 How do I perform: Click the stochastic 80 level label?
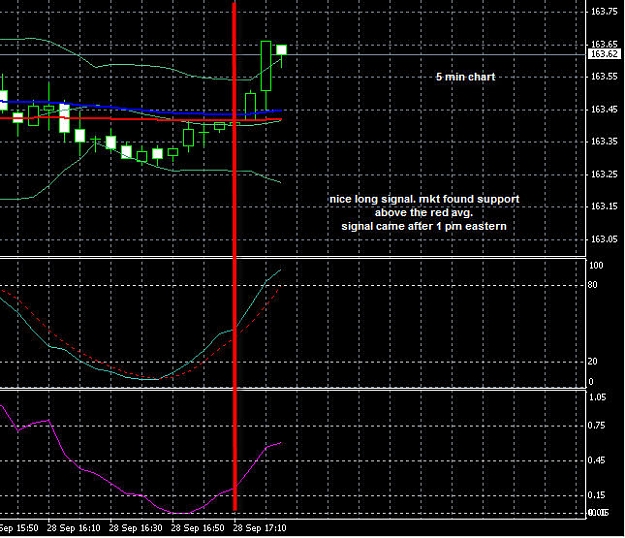tap(593, 285)
